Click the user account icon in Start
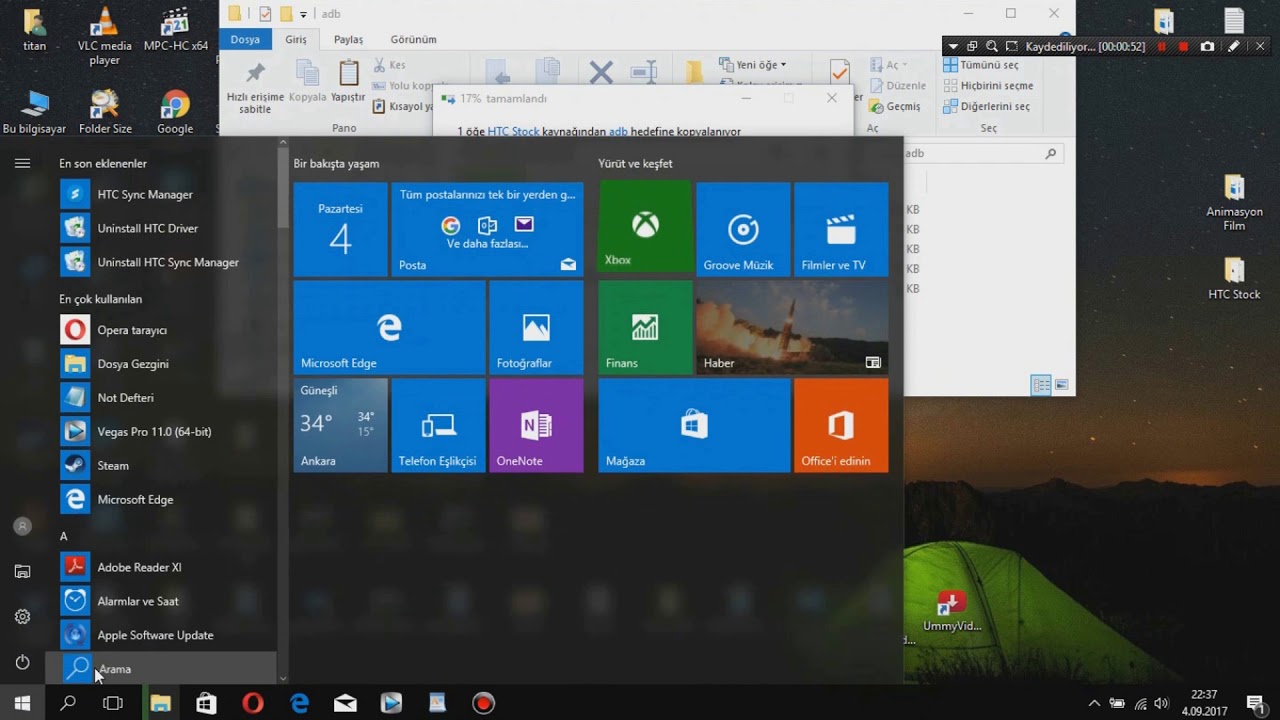 coord(22,526)
